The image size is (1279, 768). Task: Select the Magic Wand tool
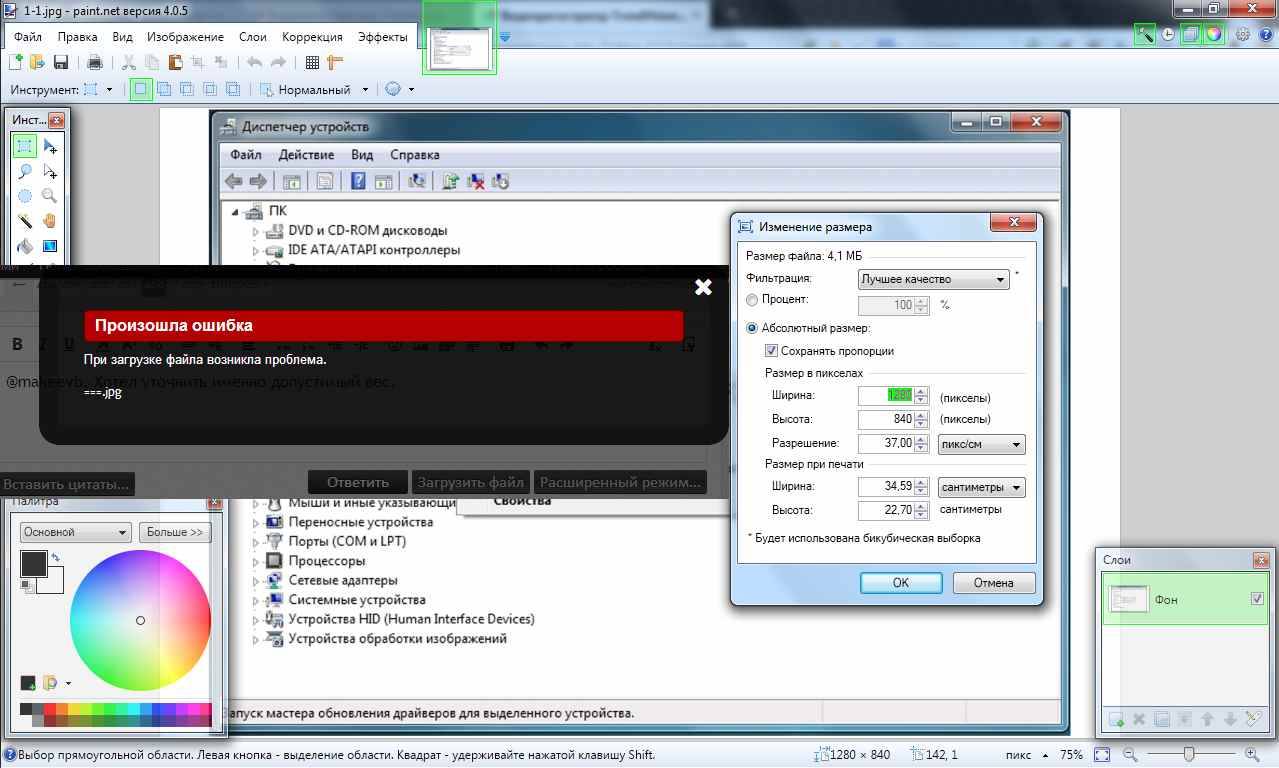[25, 221]
